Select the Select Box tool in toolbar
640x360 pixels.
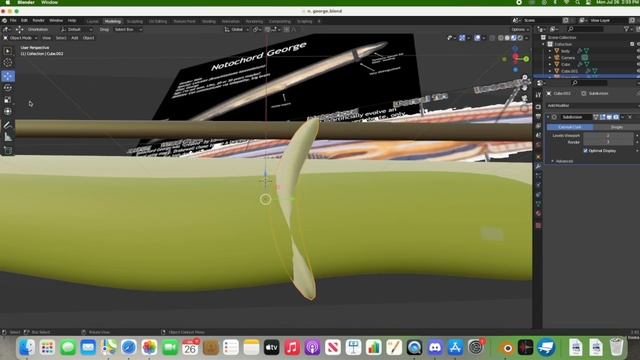pyautogui.click(x=8, y=51)
